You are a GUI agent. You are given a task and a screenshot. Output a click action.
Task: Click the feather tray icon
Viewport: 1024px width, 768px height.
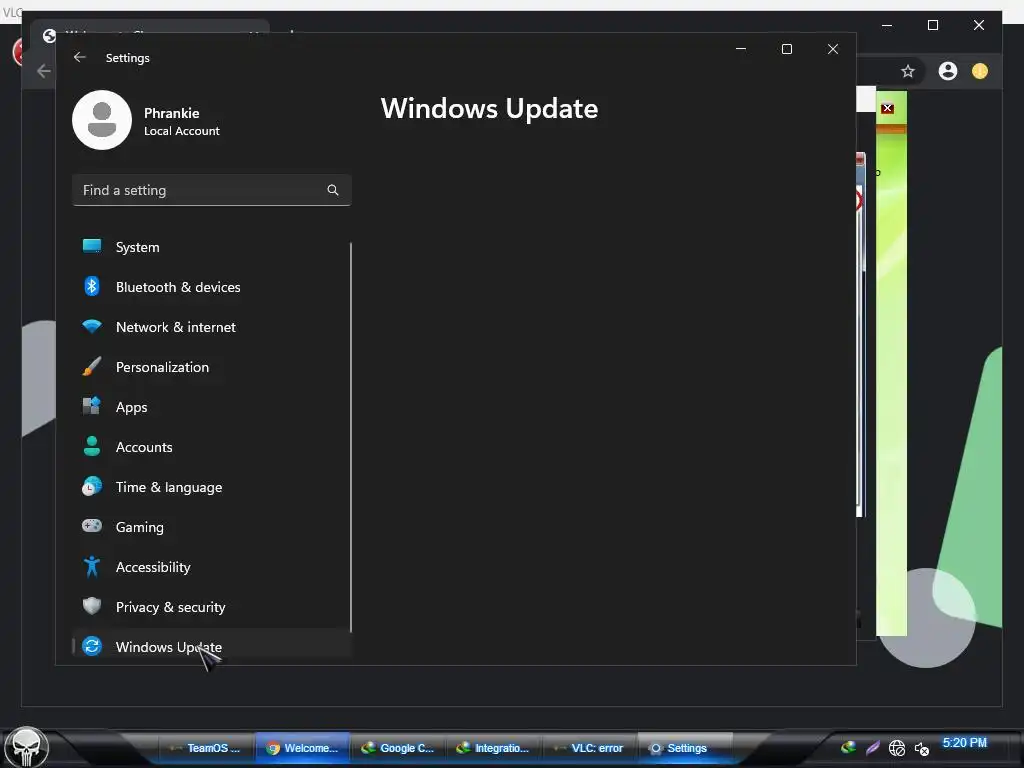click(872, 748)
